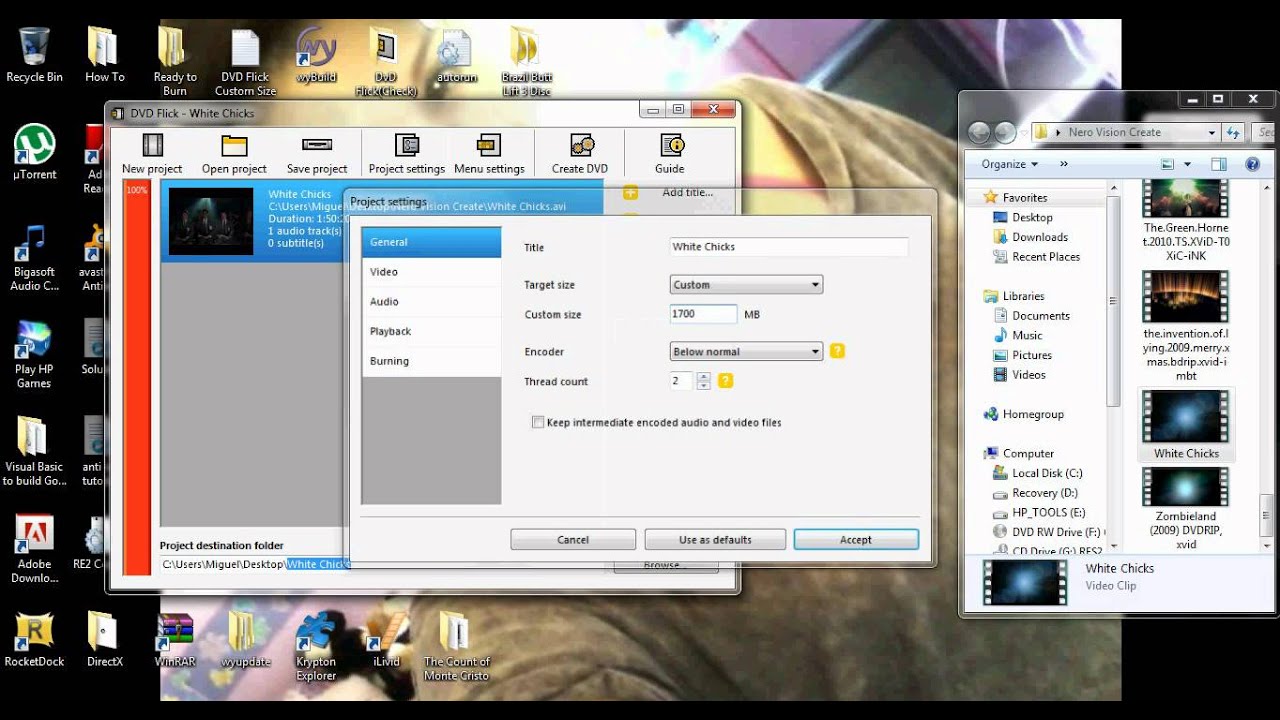Click the yellow help icon beside Encoder
The width and height of the screenshot is (1280, 720).
(838, 351)
